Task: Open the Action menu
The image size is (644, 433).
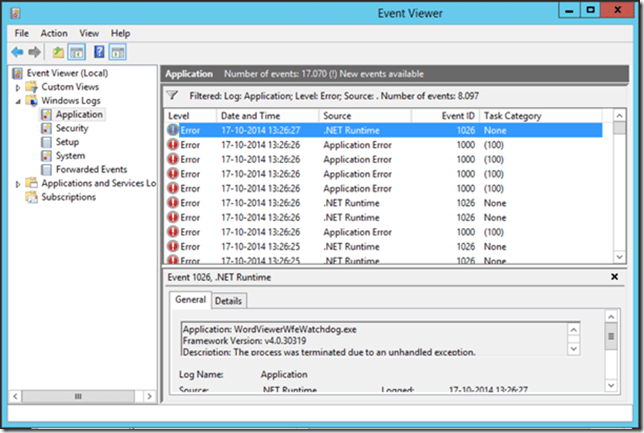Action: click(54, 33)
